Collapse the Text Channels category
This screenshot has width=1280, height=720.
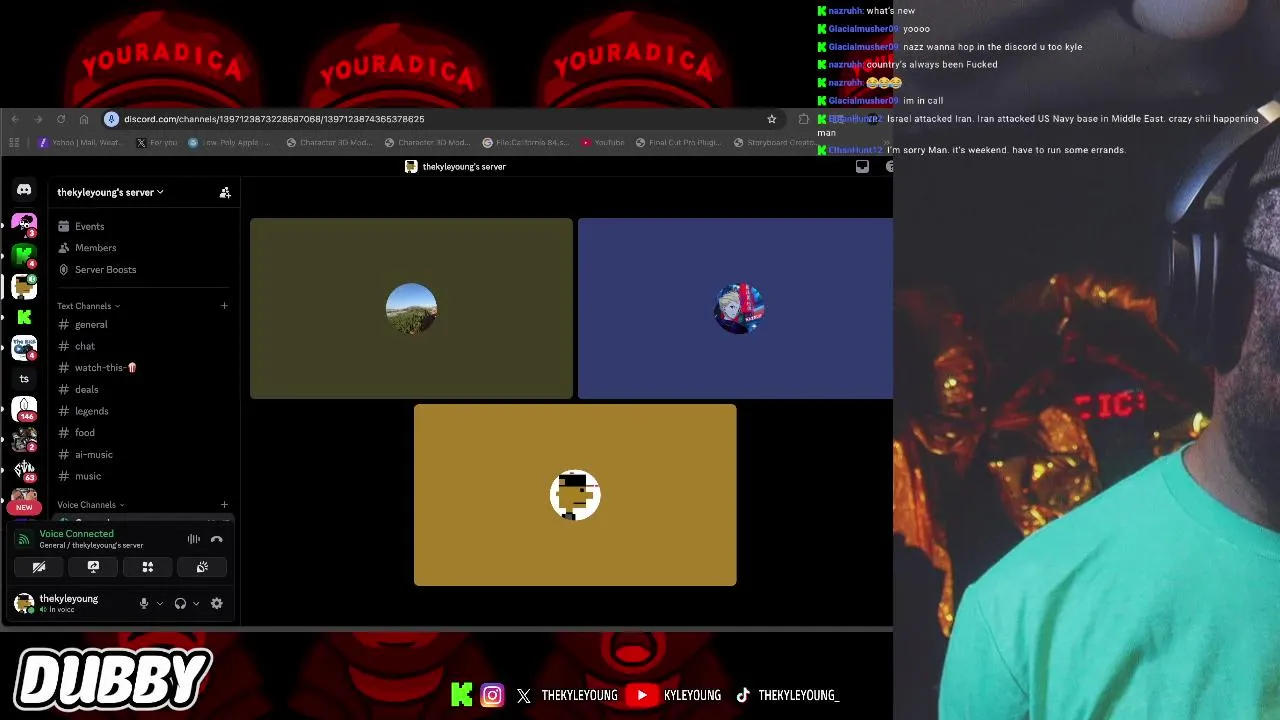point(88,306)
